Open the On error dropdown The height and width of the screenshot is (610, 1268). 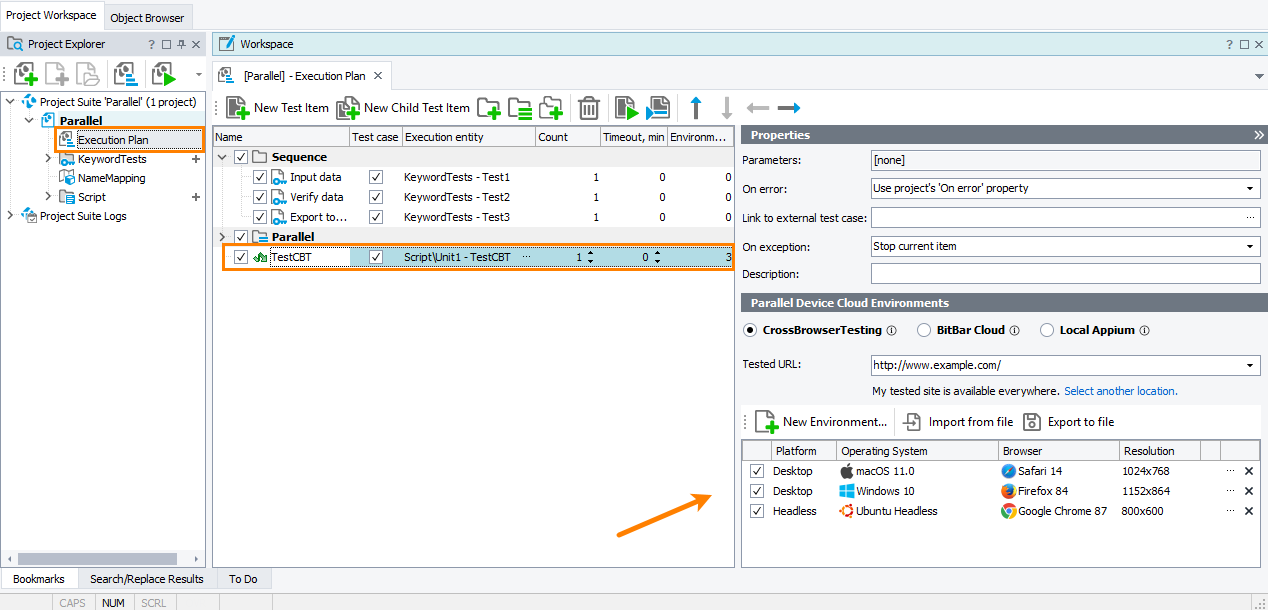tap(1251, 188)
